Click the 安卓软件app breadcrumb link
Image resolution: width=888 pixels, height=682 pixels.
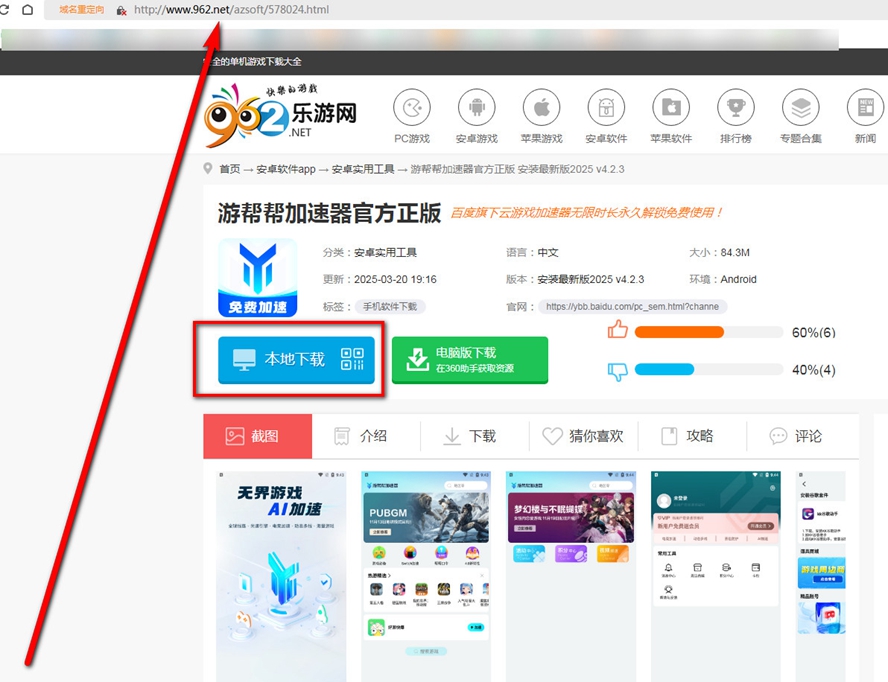tap(285, 169)
